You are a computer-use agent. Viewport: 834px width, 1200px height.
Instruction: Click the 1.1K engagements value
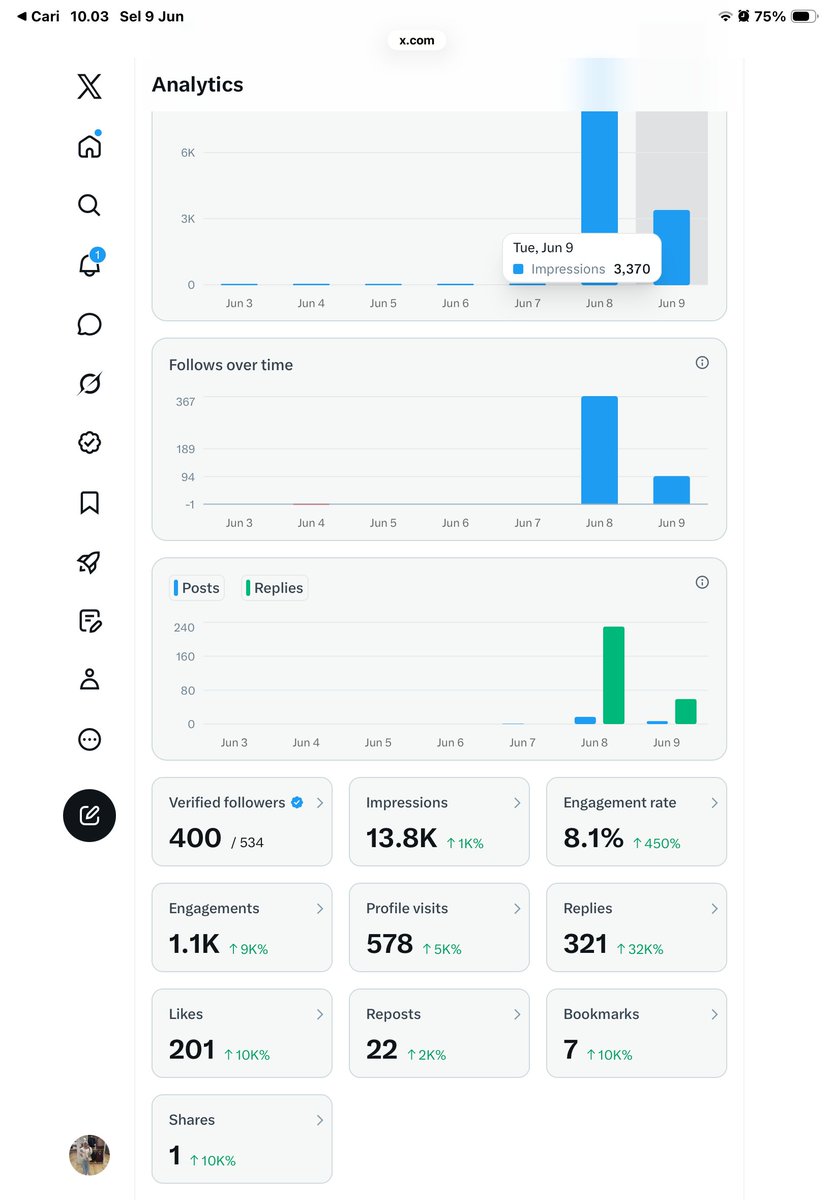(x=194, y=943)
